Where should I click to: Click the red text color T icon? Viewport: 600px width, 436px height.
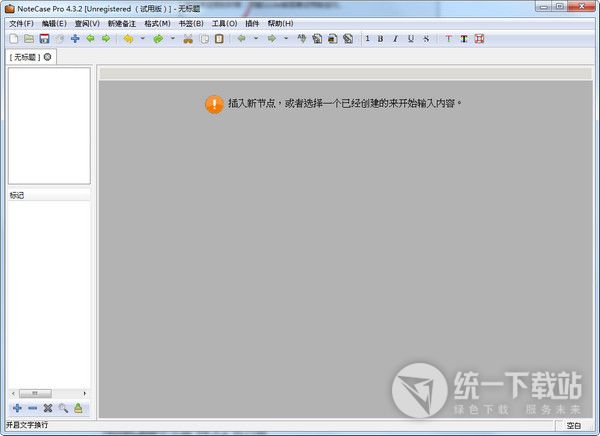coord(448,39)
